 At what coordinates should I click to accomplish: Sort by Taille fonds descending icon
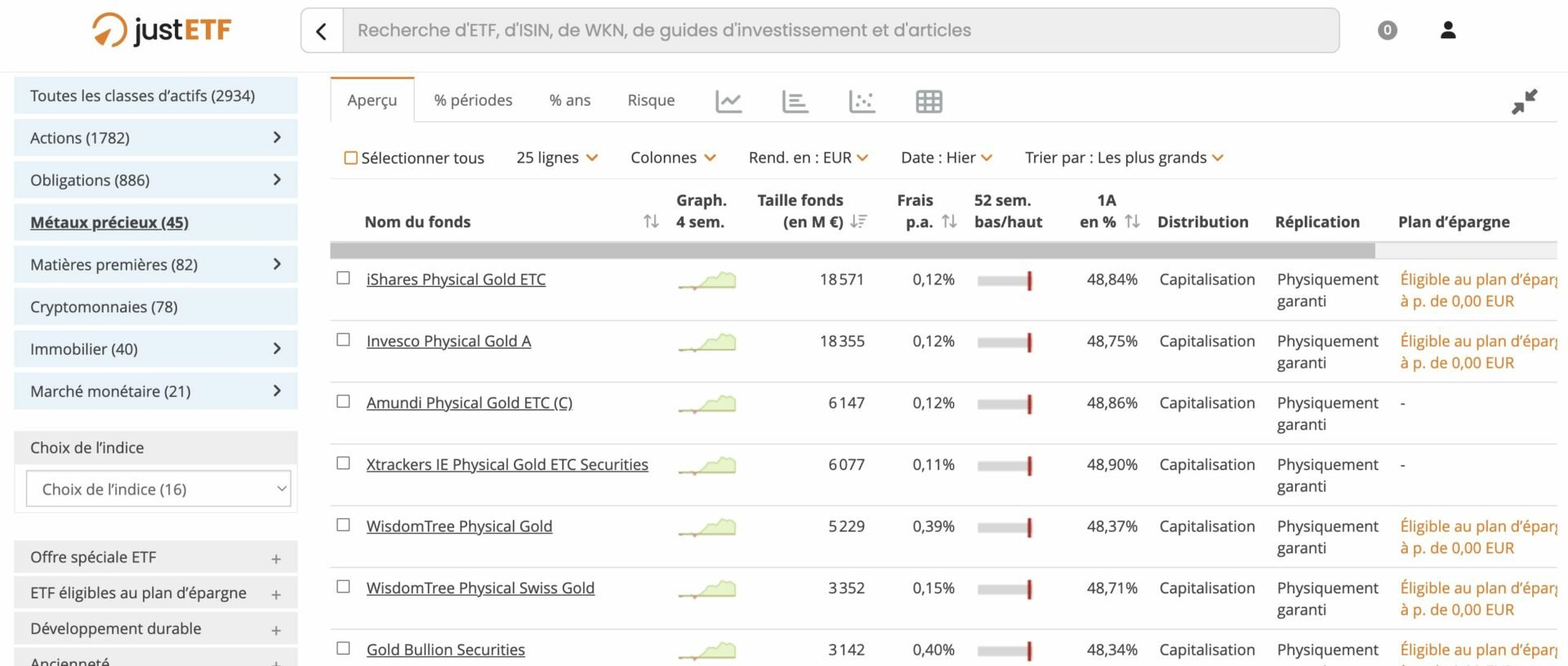(858, 221)
